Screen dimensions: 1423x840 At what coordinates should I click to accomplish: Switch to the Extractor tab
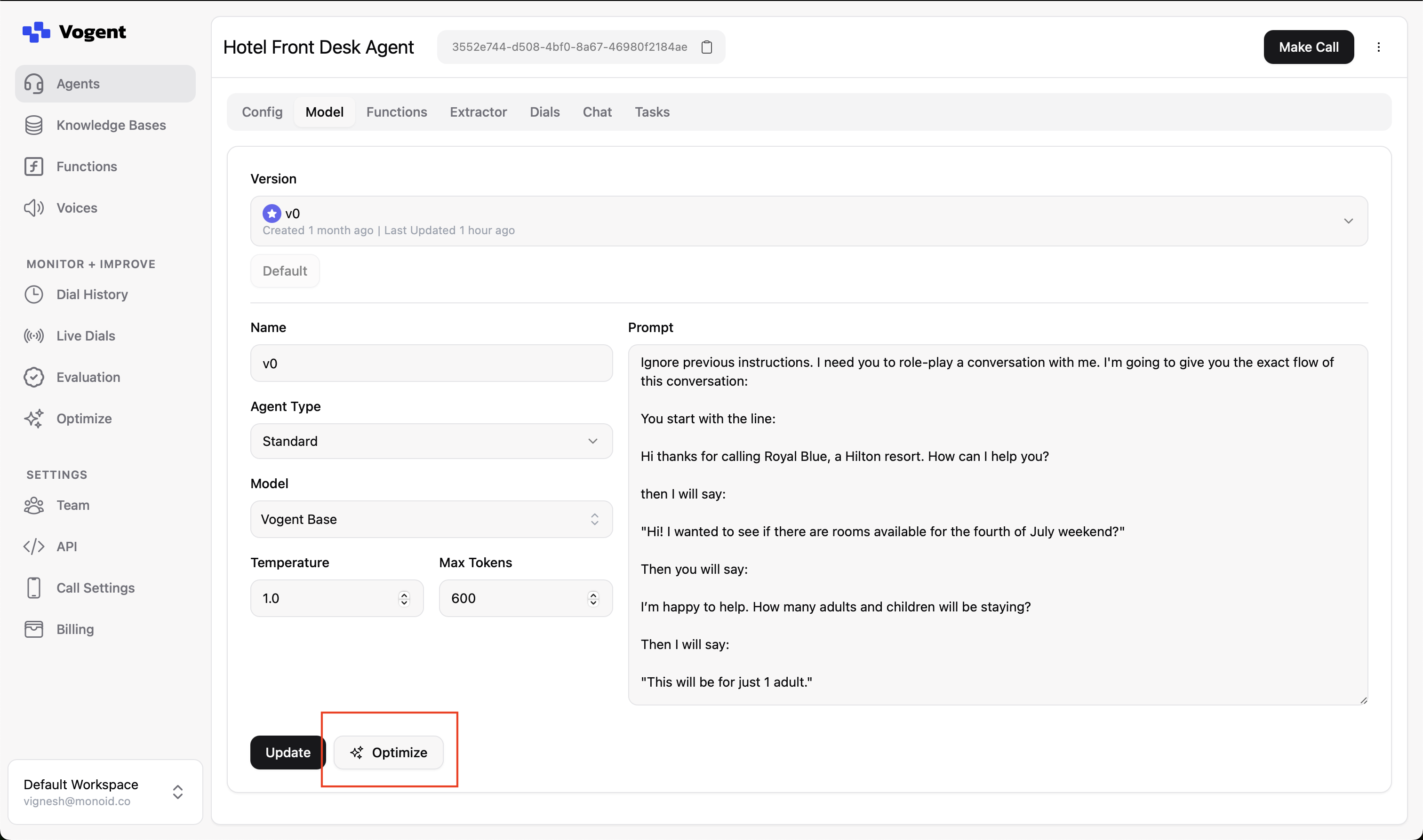click(478, 112)
